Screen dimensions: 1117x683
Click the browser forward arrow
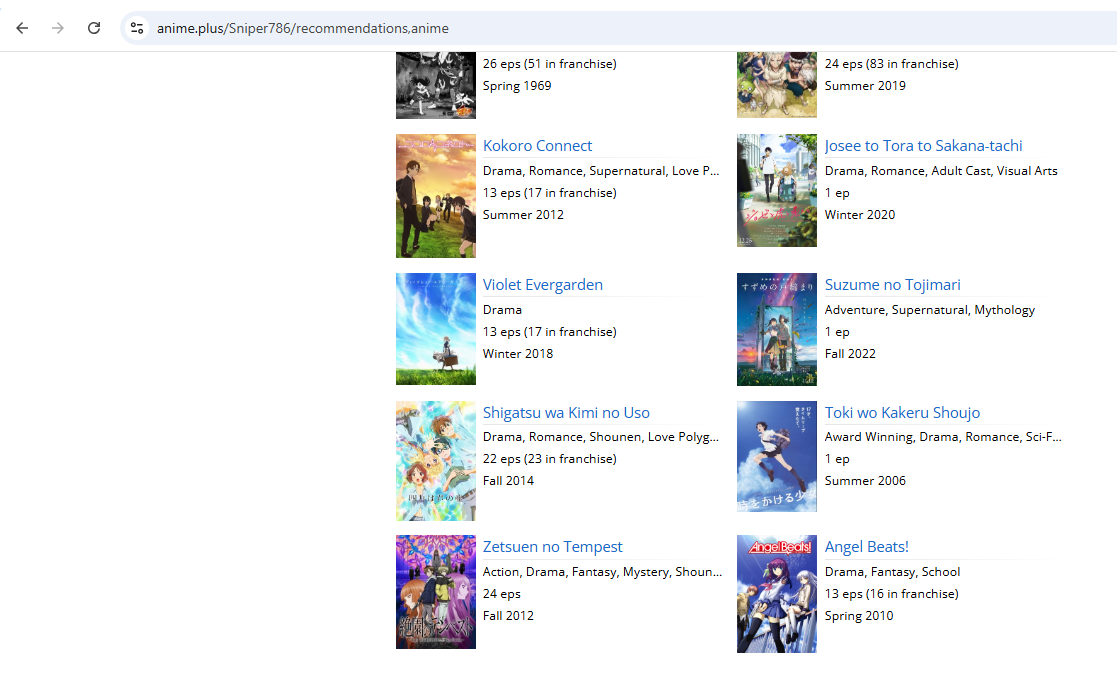(58, 28)
